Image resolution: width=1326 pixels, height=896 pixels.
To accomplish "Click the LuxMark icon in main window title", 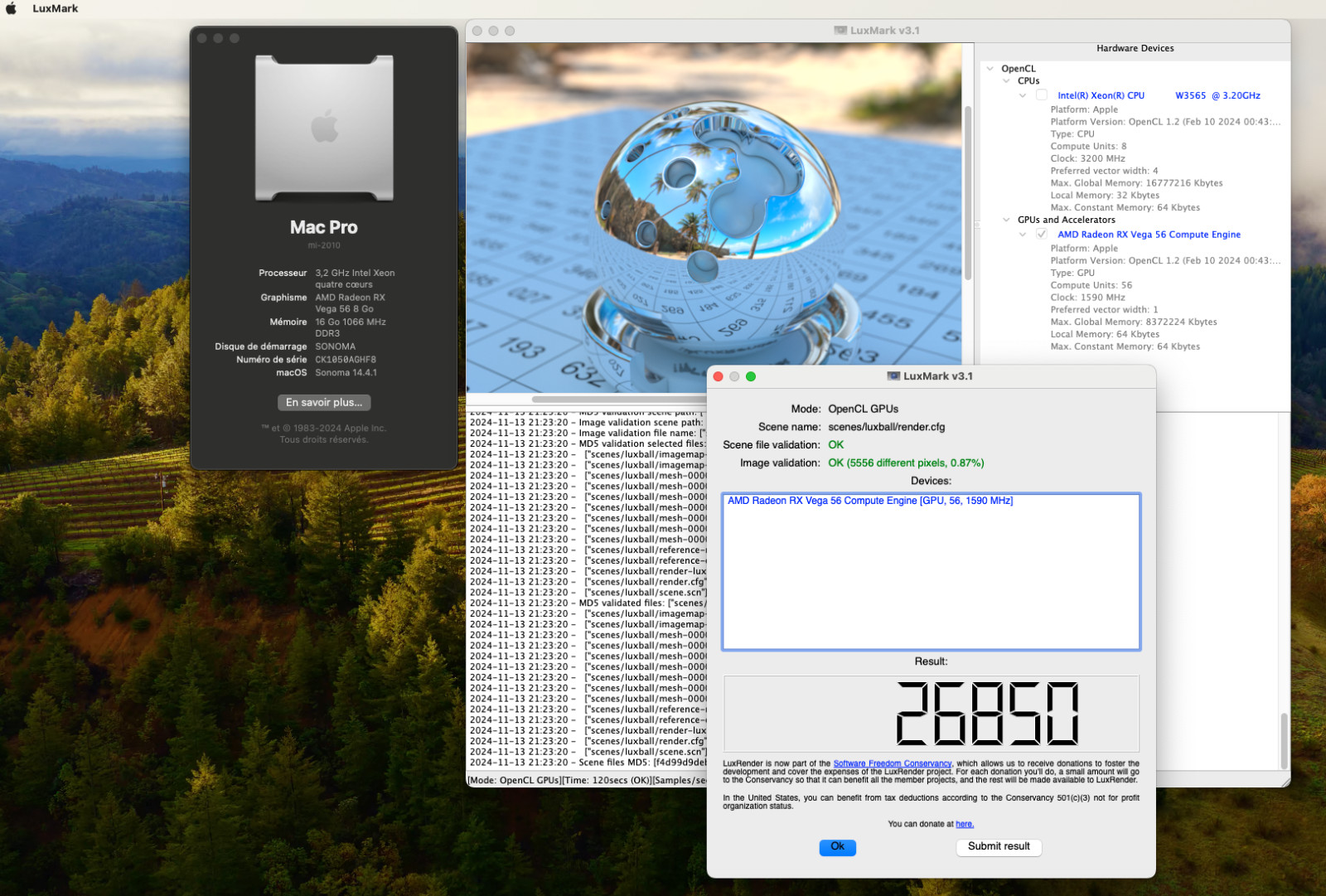I will (x=840, y=31).
